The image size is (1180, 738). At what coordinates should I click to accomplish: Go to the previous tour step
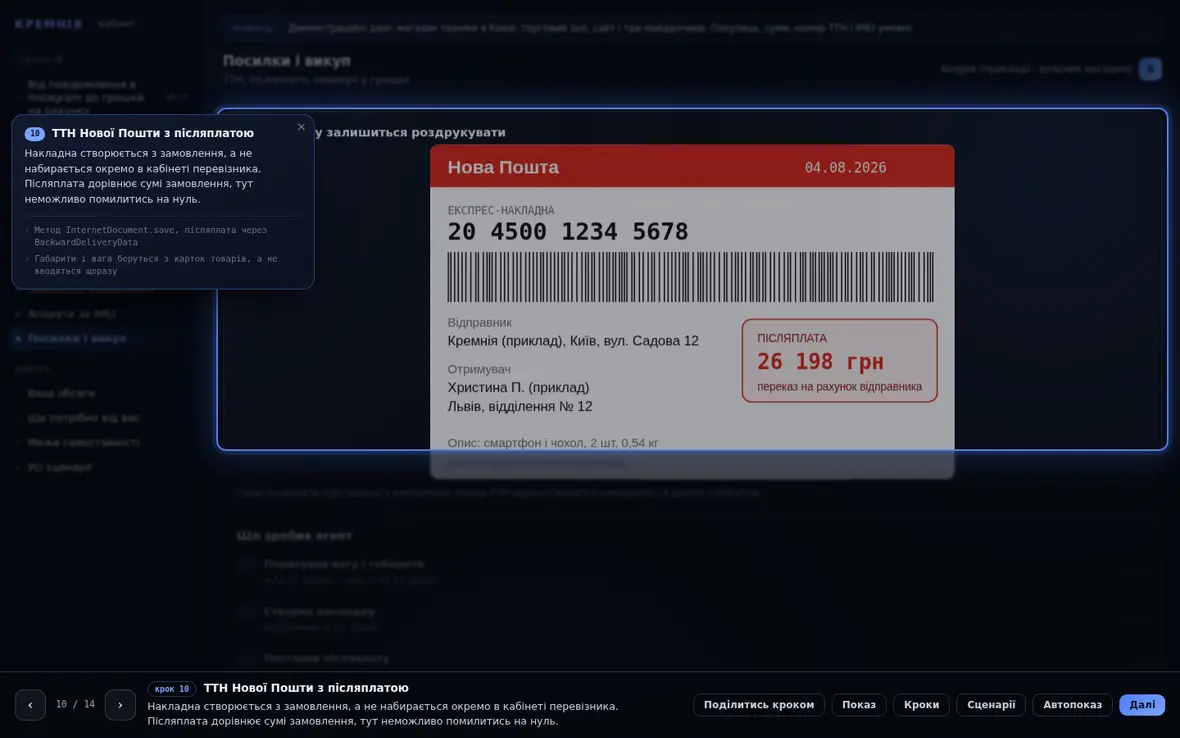point(30,705)
